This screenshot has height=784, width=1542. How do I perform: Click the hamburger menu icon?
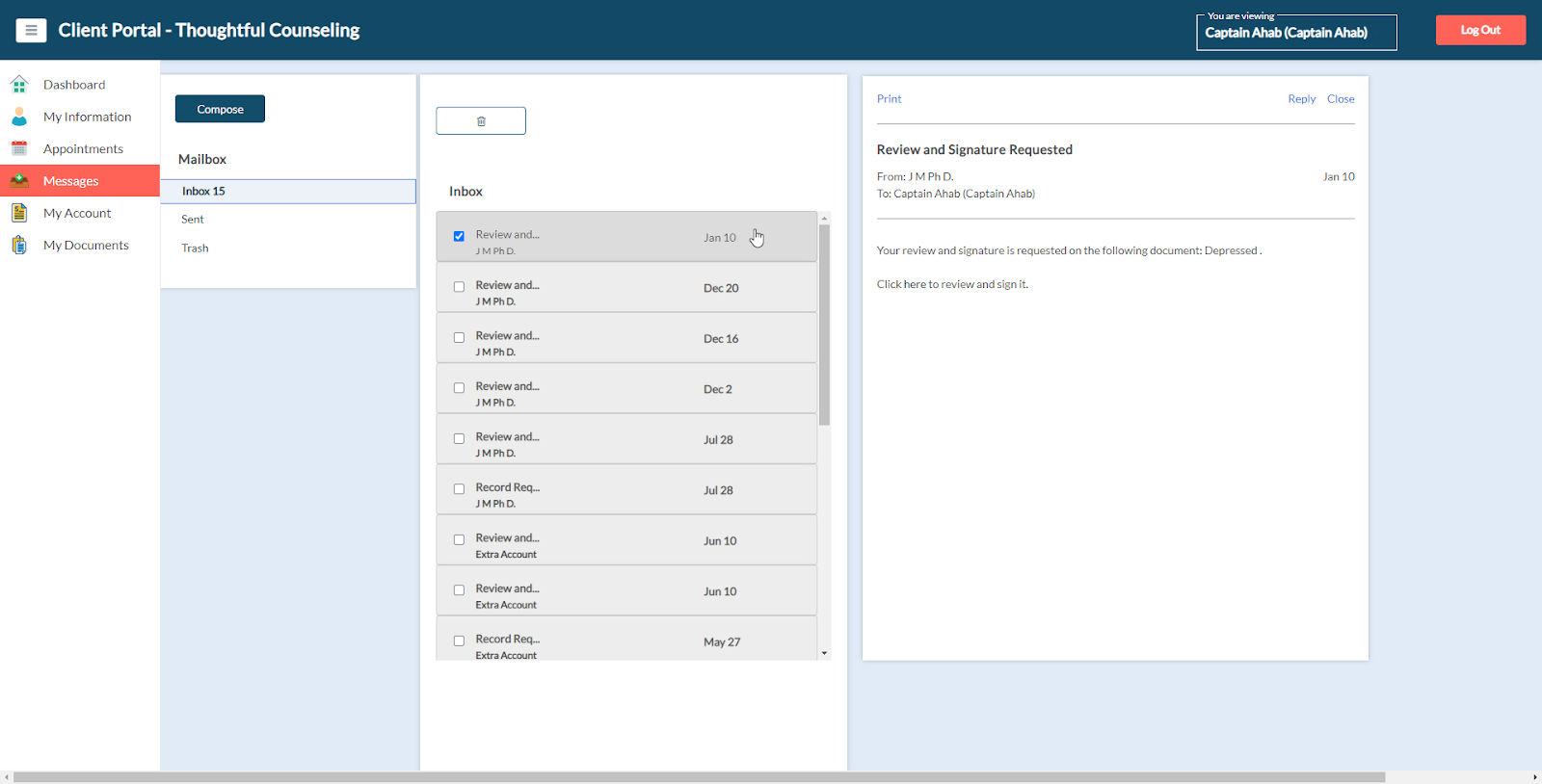pyautogui.click(x=31, y=31)
